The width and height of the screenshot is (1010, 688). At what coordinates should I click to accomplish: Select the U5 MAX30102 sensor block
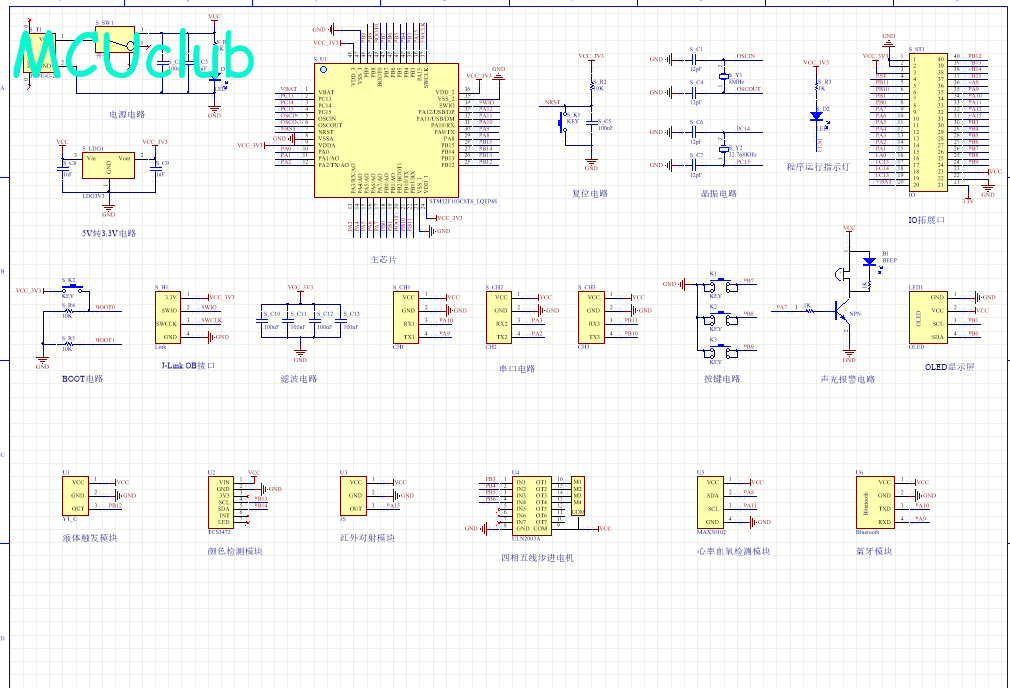[710, 502]
